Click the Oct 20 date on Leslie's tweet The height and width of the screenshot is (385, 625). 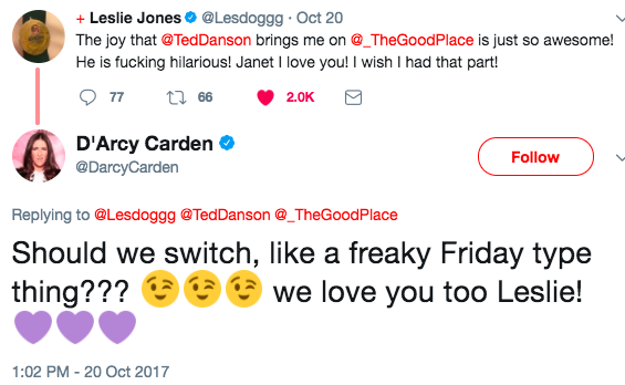(320, 18)
